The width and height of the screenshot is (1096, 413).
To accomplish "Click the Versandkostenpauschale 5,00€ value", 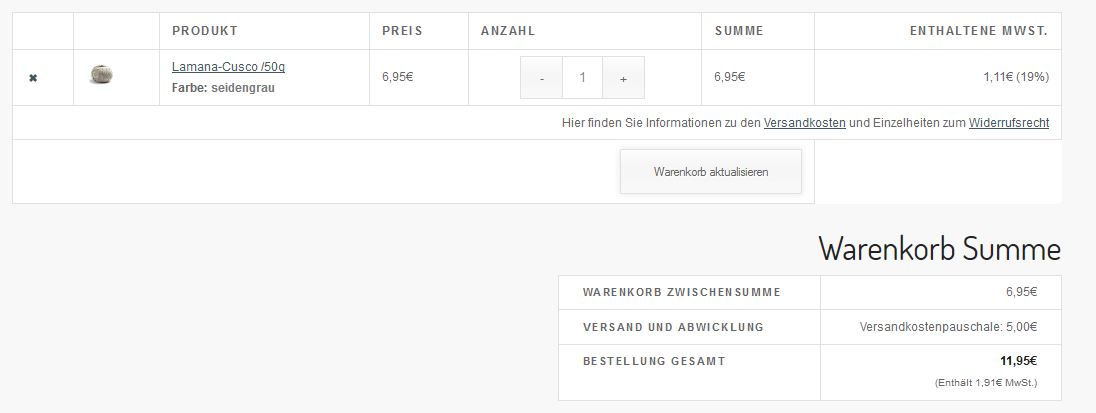I will pyautogui.click(x=948, y=327).
